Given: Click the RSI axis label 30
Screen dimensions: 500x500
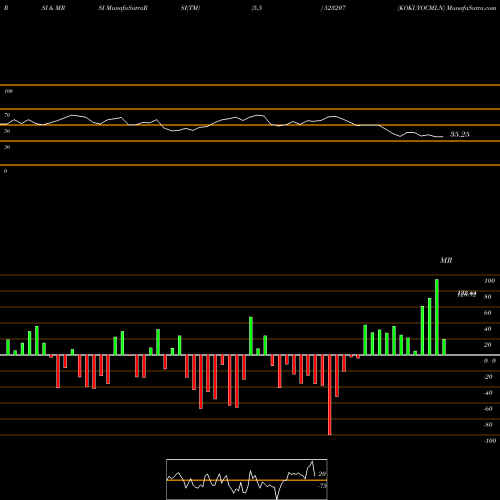Looking at the screenshot, I should (x=7, y=147).
